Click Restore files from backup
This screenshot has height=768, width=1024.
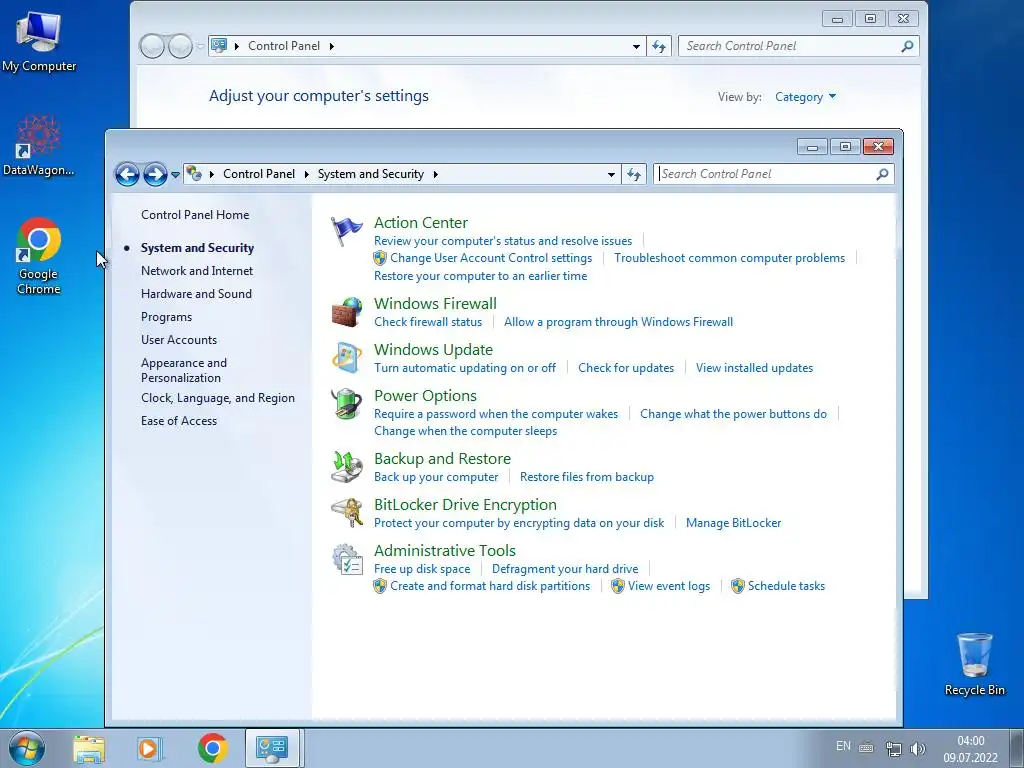(586, 477)
